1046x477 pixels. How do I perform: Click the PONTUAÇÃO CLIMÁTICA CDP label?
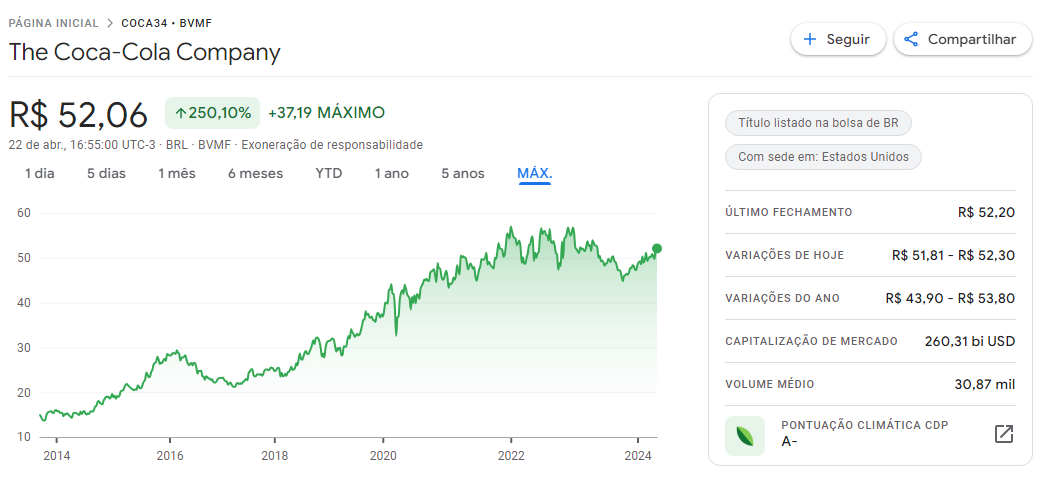pos(864,426)
